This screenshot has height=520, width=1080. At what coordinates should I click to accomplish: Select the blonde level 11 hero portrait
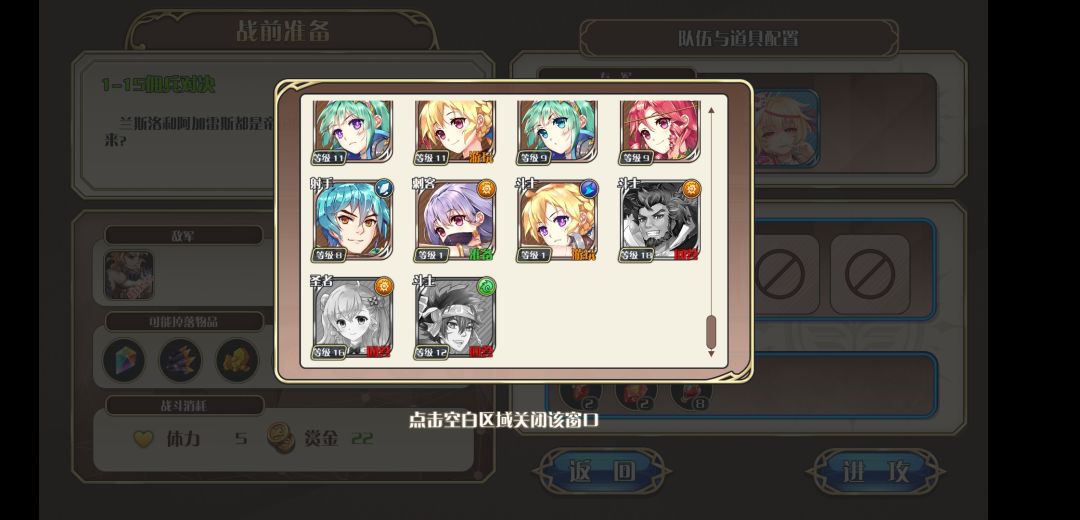click(455, 132)
